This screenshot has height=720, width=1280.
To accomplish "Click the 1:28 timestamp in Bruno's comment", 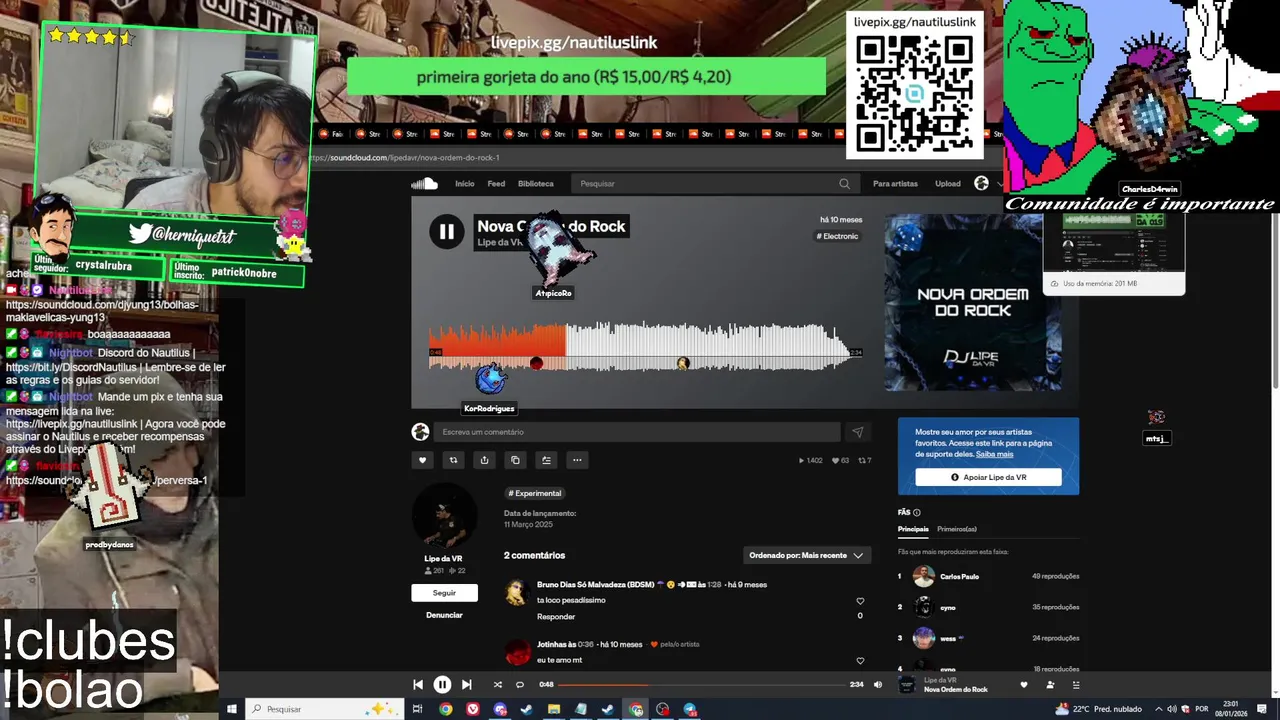I will (x=715, y=585).
